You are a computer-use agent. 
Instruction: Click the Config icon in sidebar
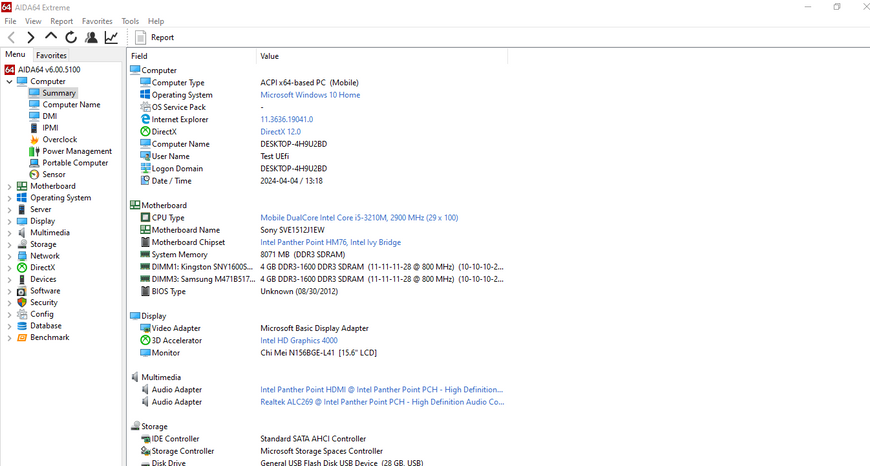[x=22, y=314]
